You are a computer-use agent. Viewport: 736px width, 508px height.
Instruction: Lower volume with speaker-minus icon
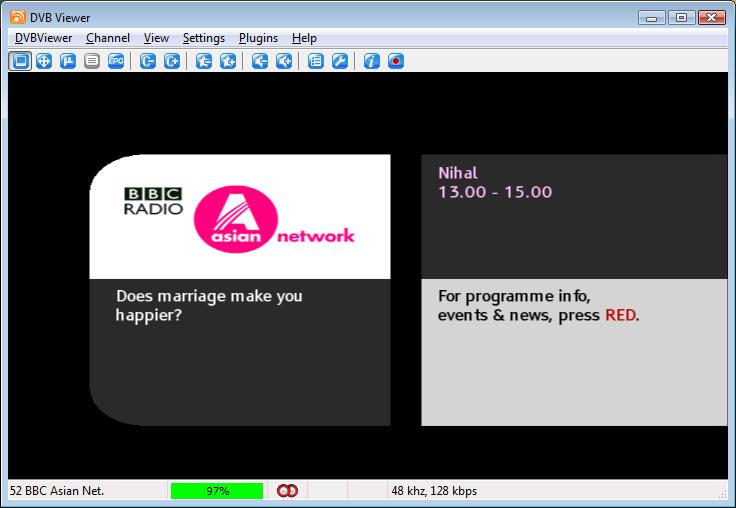point(260,61)
